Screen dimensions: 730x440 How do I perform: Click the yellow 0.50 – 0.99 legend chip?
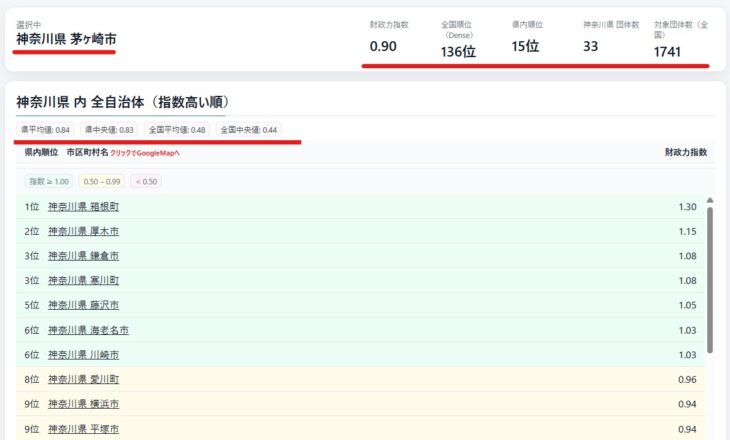(101, 181)
